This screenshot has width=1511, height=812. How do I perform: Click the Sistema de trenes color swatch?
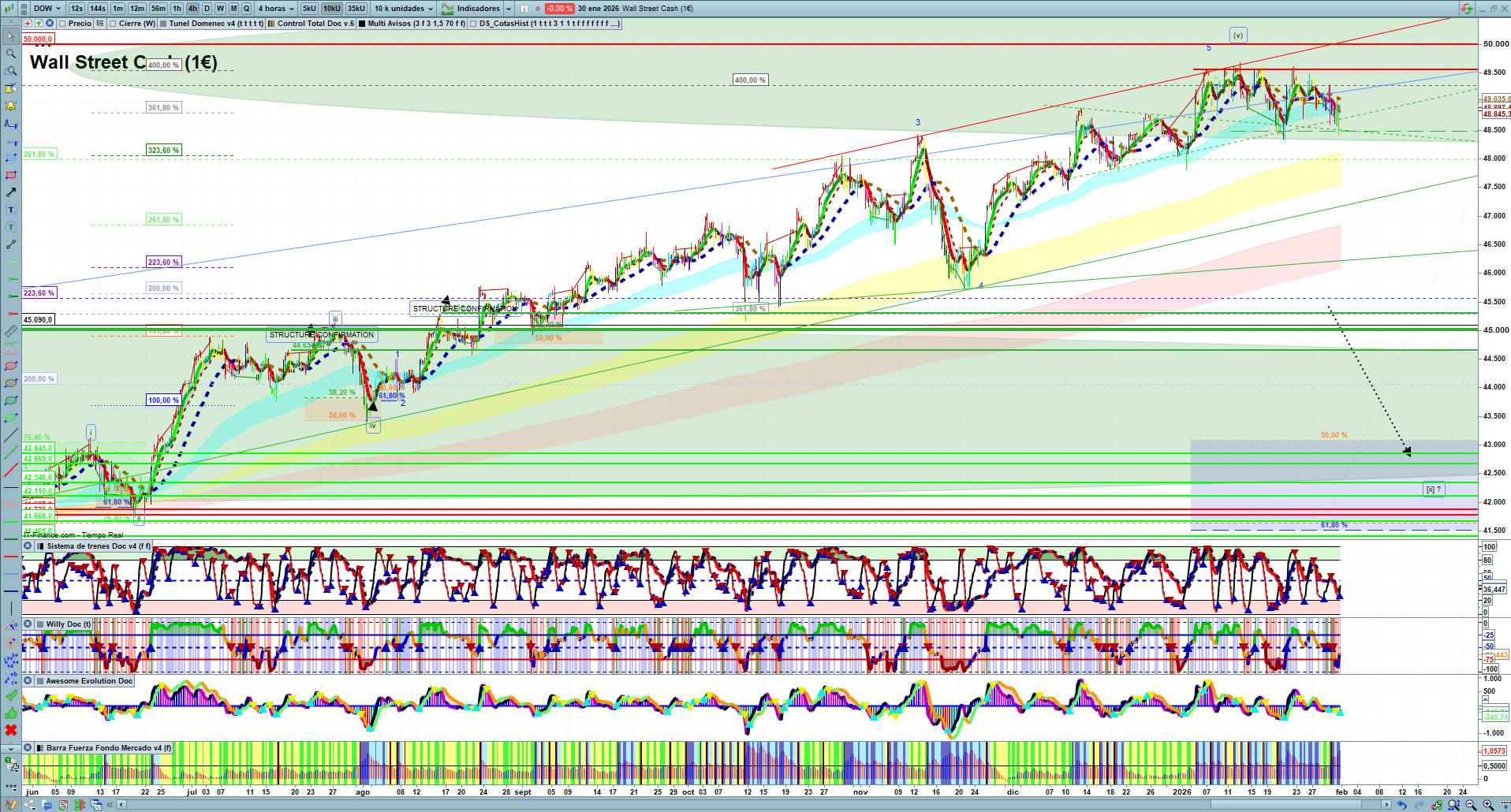[39, 546]
